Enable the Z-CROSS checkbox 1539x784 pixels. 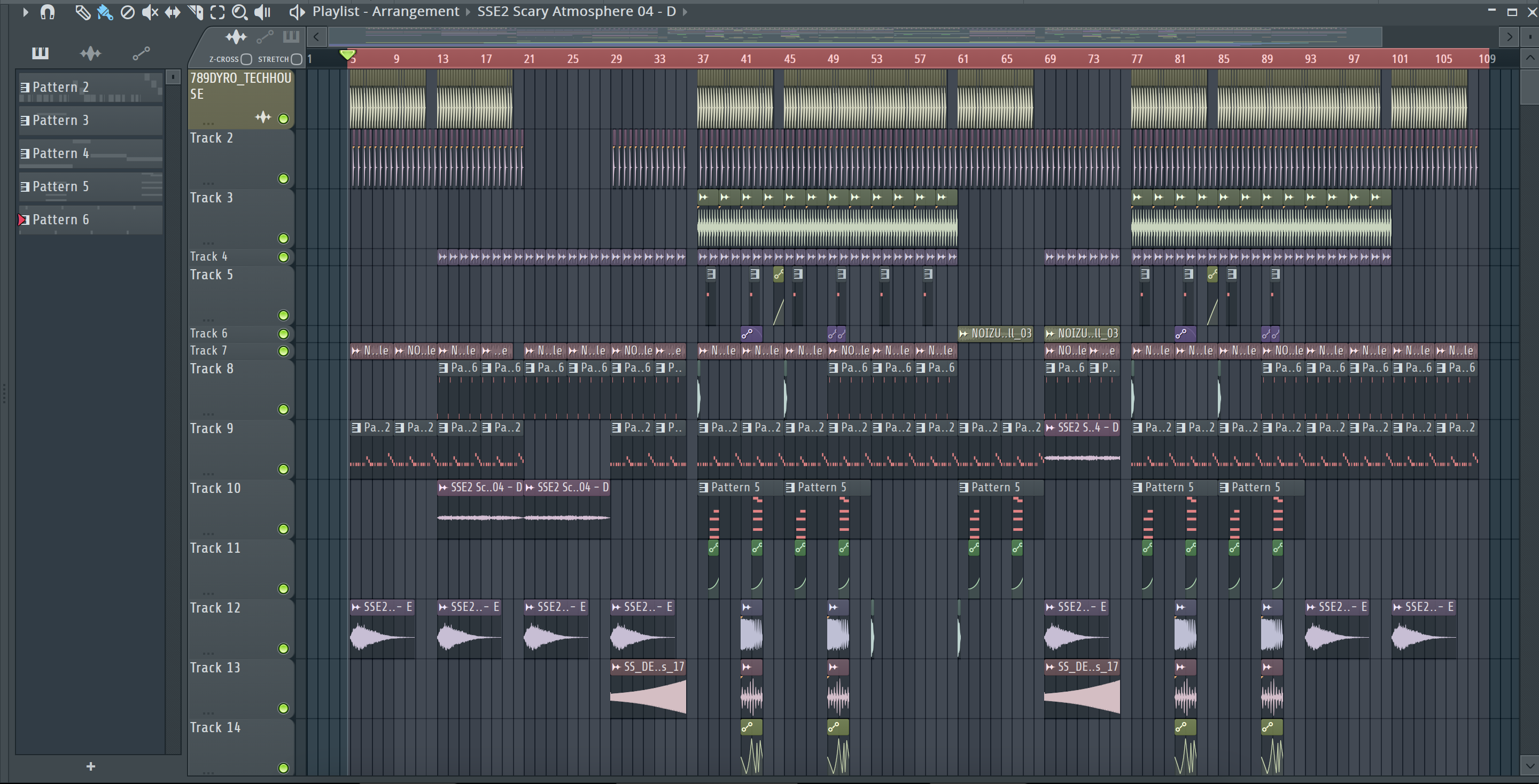(x=246, y=59)
